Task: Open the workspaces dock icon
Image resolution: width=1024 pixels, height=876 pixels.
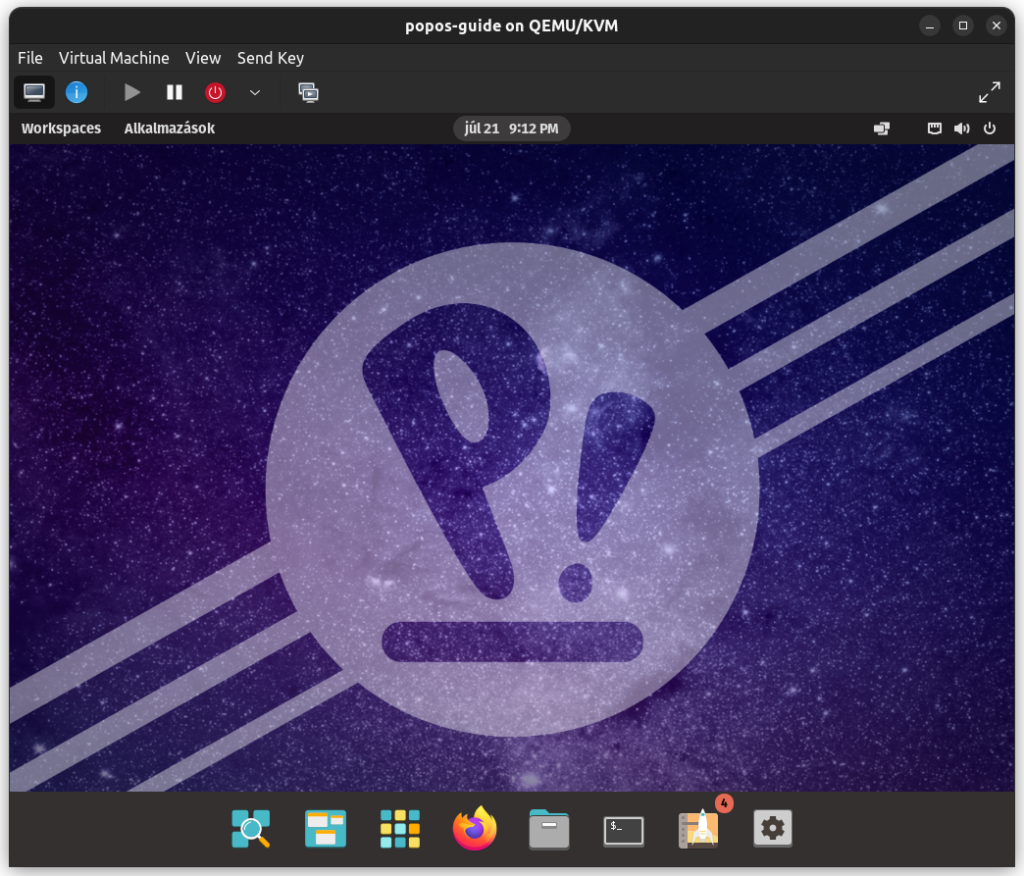Action: pyautogui.click(x=325, y=828)
